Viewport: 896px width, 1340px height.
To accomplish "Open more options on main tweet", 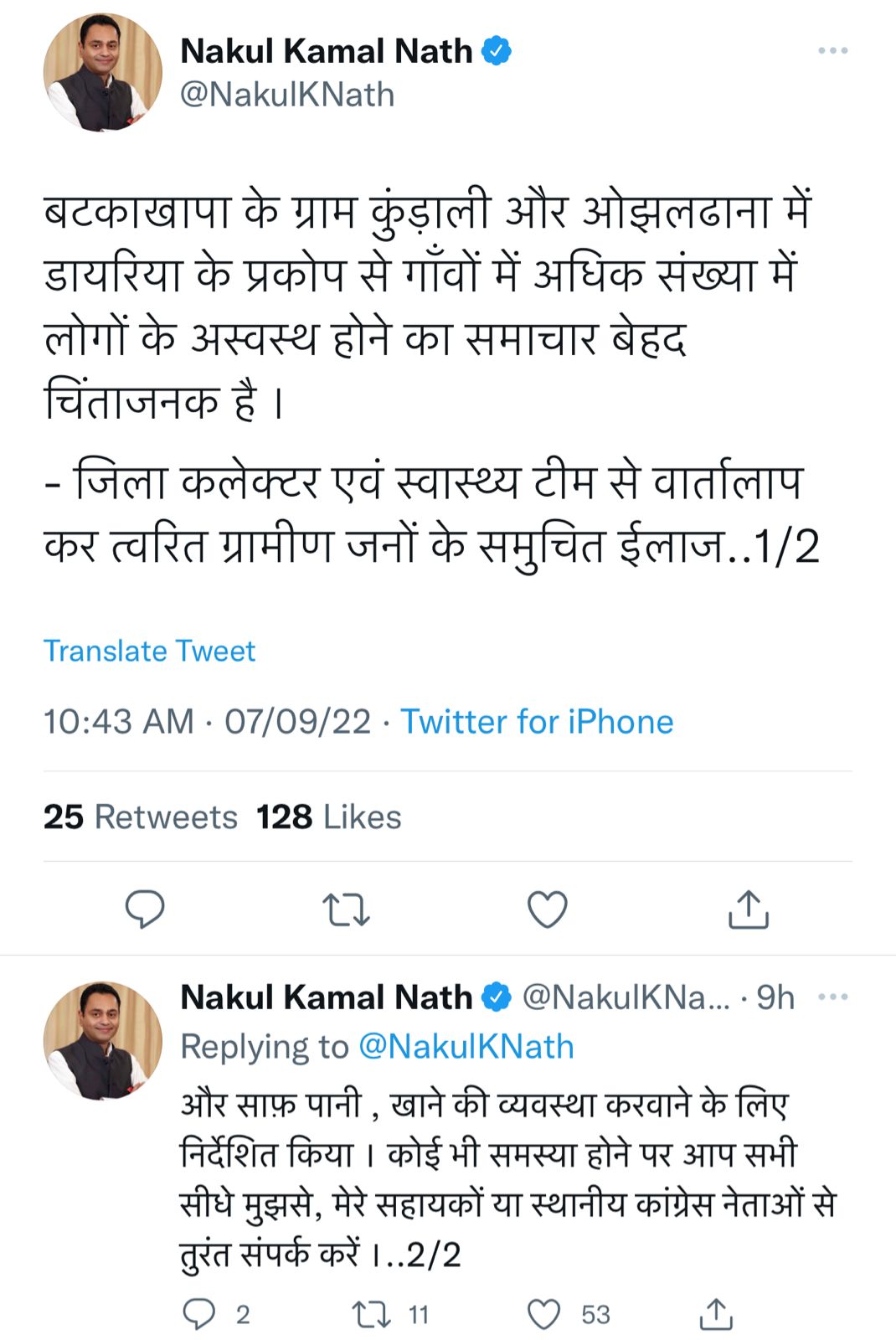I will 832,51.
